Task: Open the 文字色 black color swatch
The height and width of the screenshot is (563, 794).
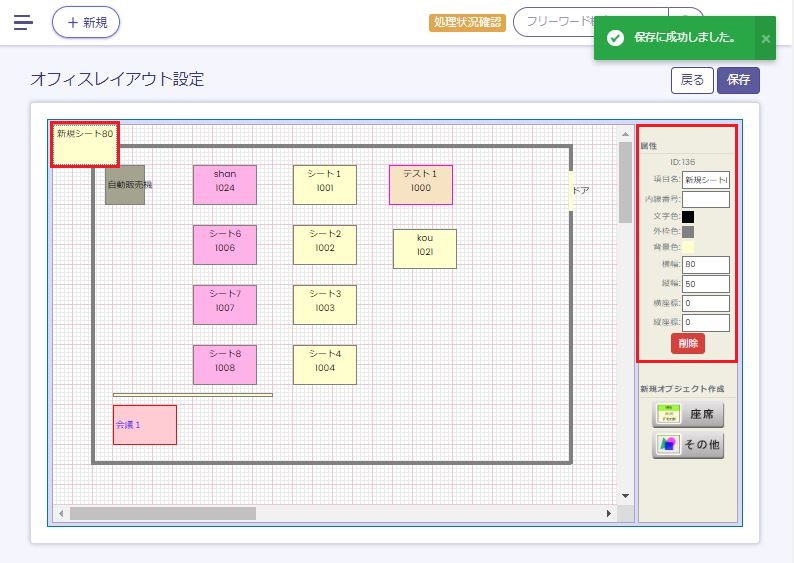Action: click(x=688, y=216)
